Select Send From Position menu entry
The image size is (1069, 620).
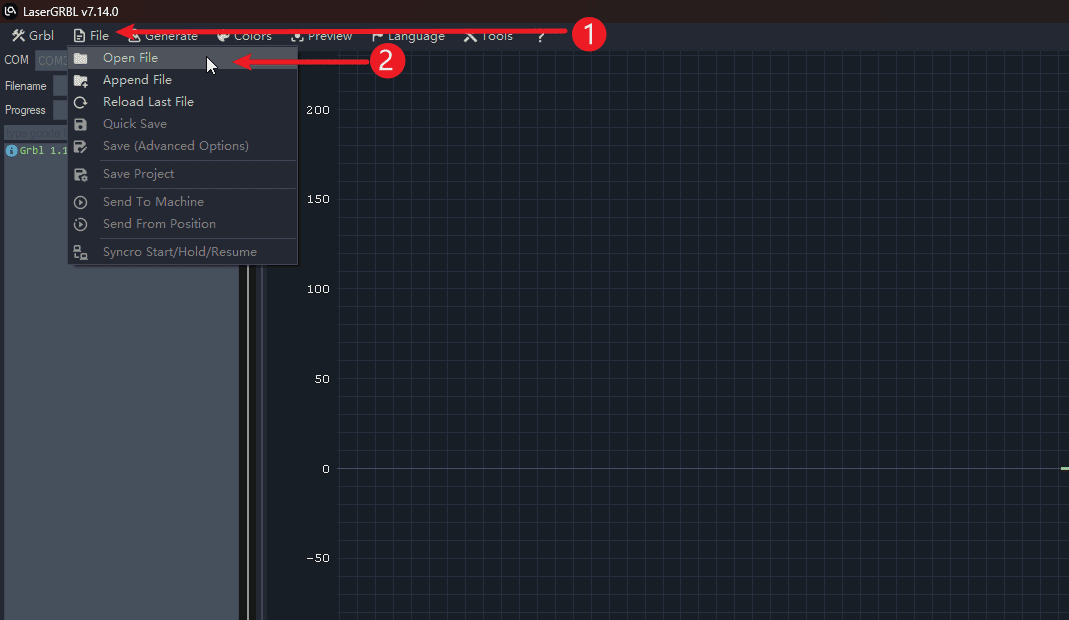(159, 224)
